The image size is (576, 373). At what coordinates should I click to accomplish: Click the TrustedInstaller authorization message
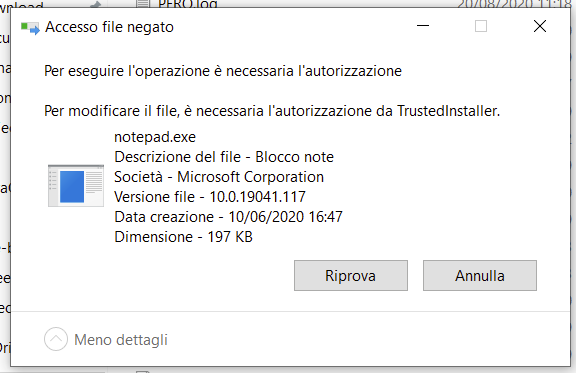272,111
